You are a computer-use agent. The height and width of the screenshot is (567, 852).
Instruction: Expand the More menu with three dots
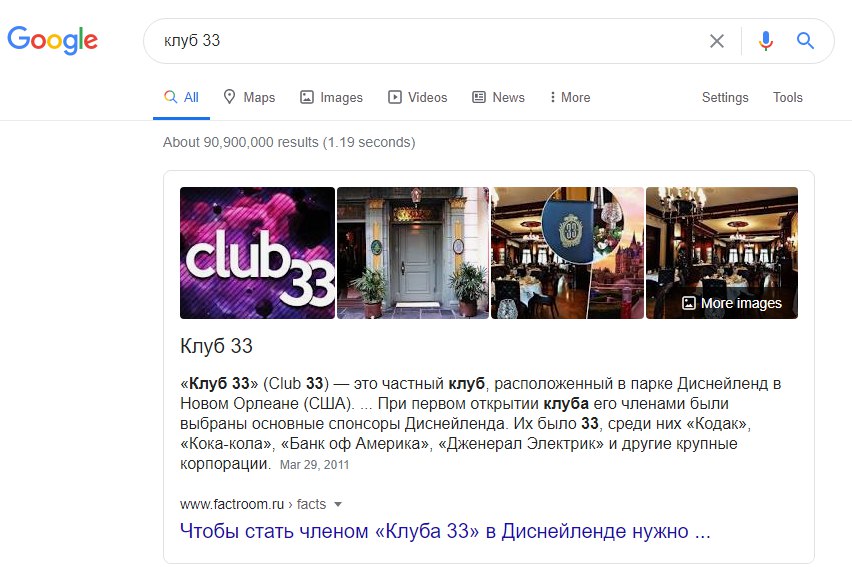tap(570, 97)
